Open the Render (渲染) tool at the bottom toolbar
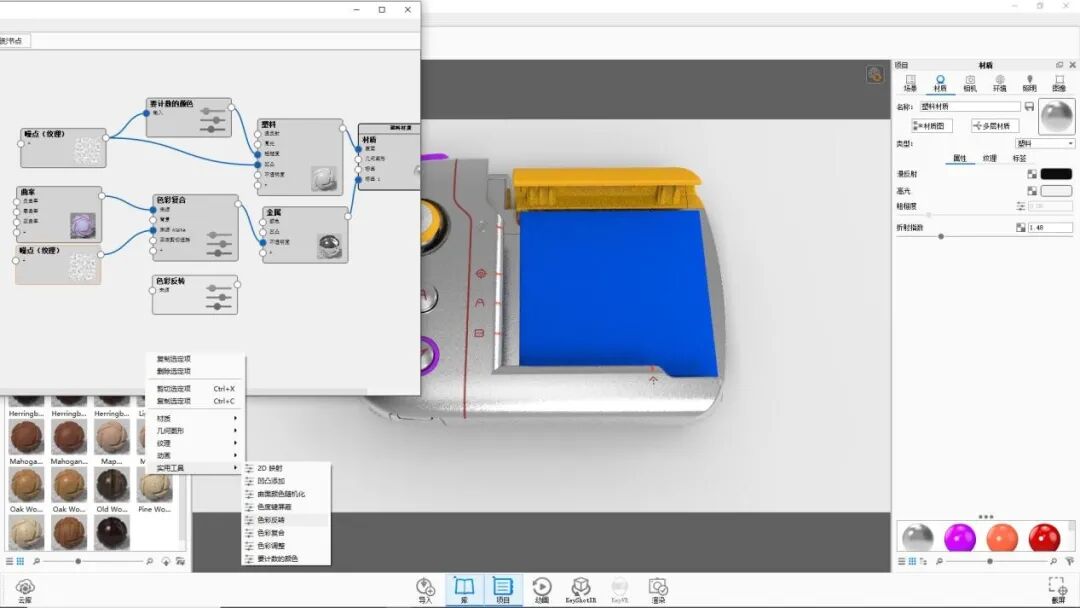 coord(658,588)
